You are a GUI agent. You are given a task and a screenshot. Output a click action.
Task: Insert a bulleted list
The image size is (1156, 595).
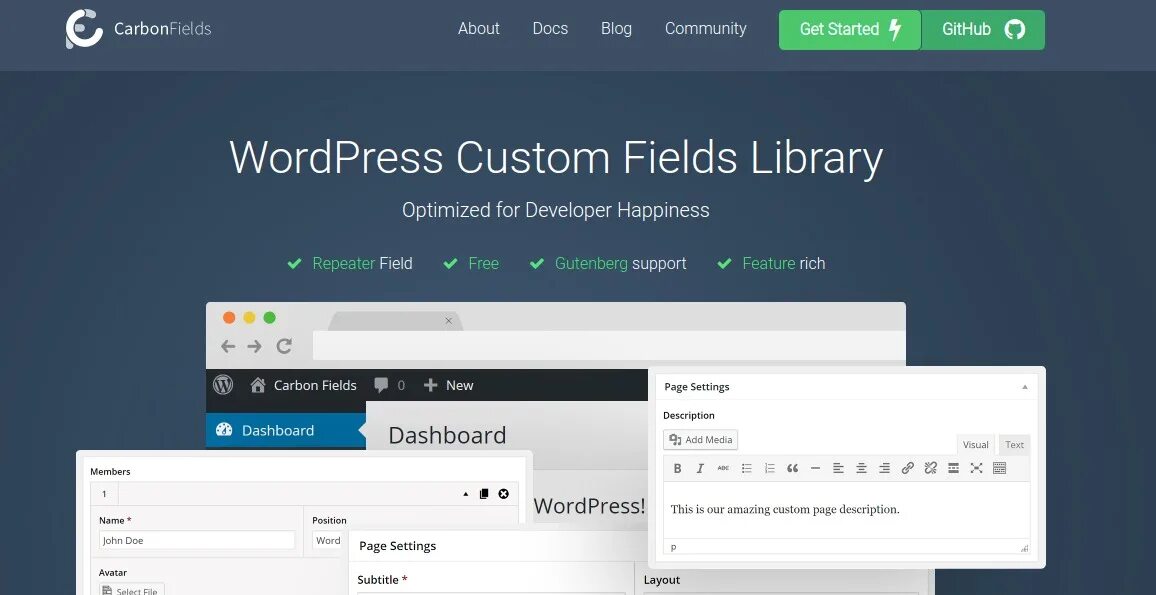tap(746, 468)
